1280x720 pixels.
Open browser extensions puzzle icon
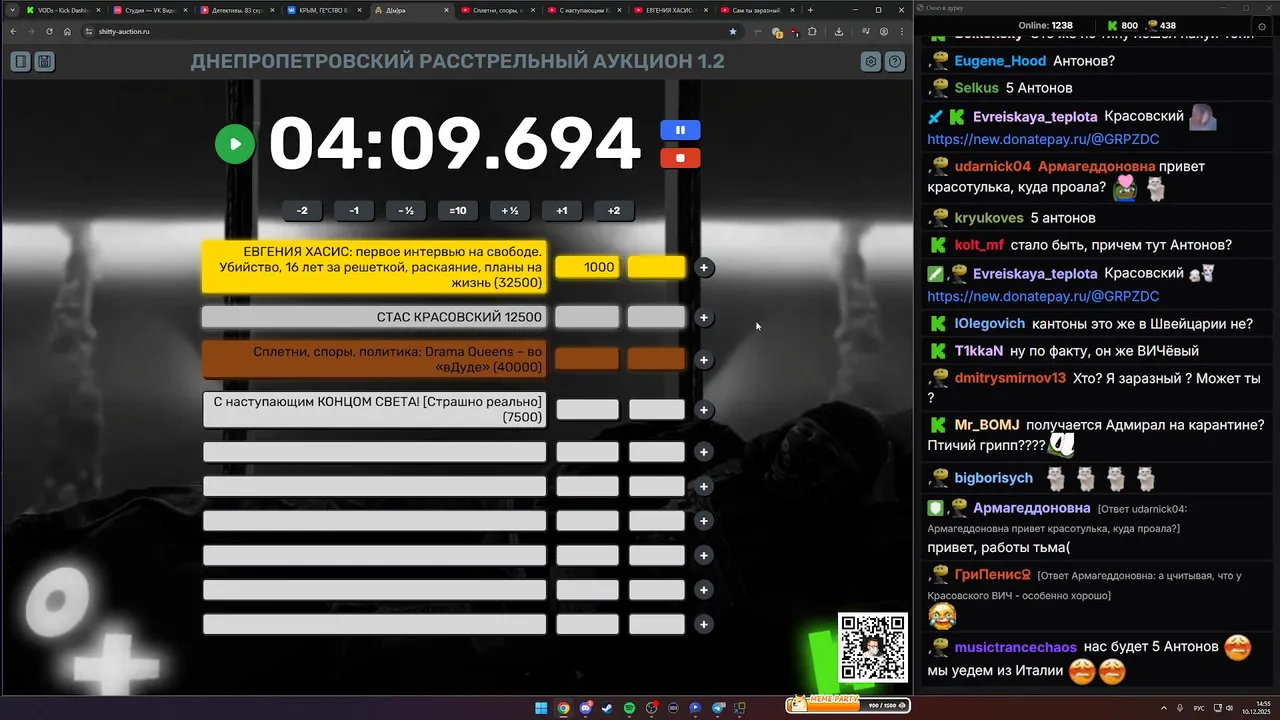coord(811,31)
